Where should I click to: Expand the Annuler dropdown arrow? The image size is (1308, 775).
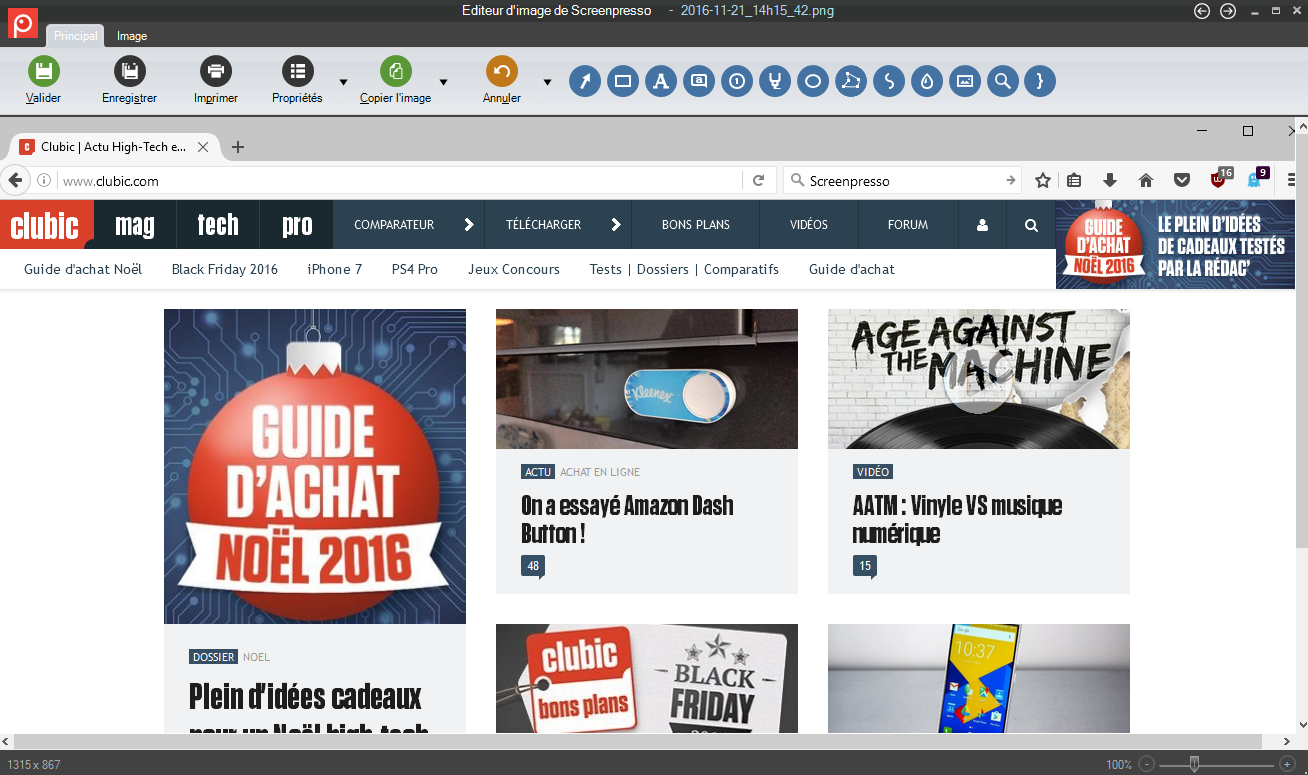(547, 82)
